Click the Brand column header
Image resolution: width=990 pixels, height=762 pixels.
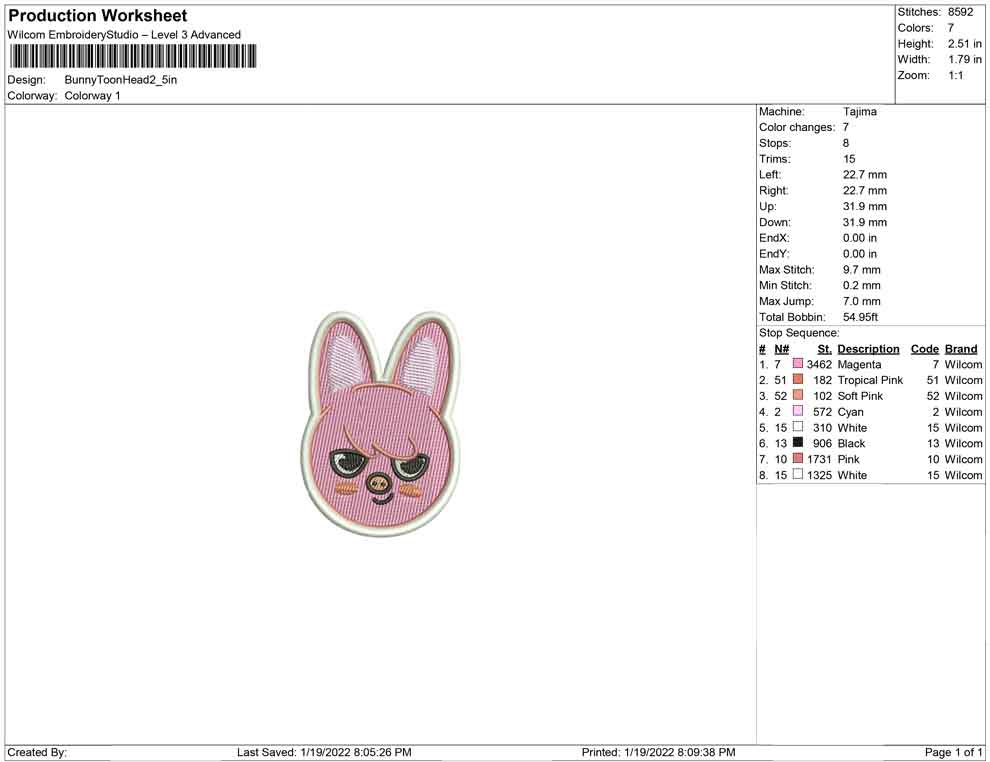(961, 349)
